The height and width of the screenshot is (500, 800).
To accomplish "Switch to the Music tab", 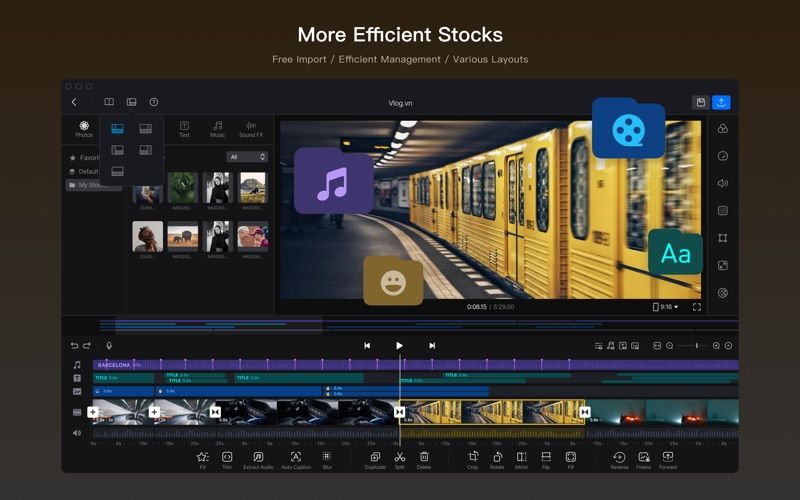I will coord(217,129).
